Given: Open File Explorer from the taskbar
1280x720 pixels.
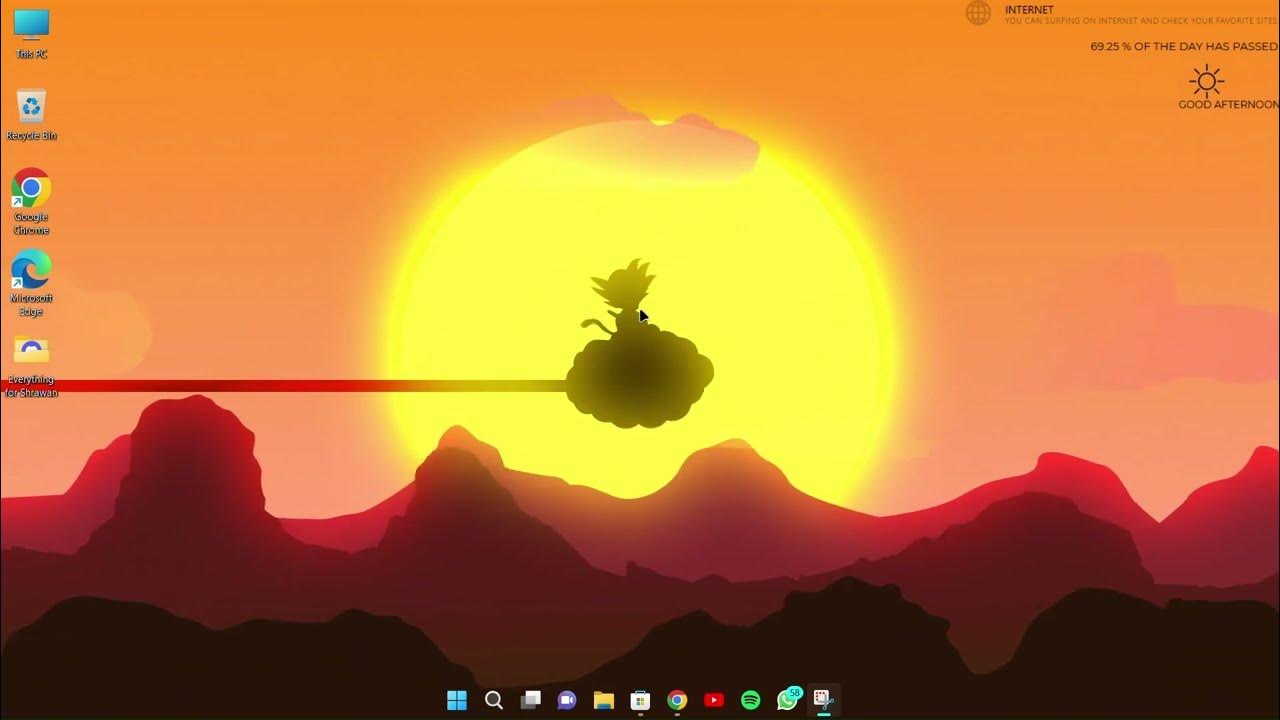Looking at the screenshot, I should click(604, 700).
